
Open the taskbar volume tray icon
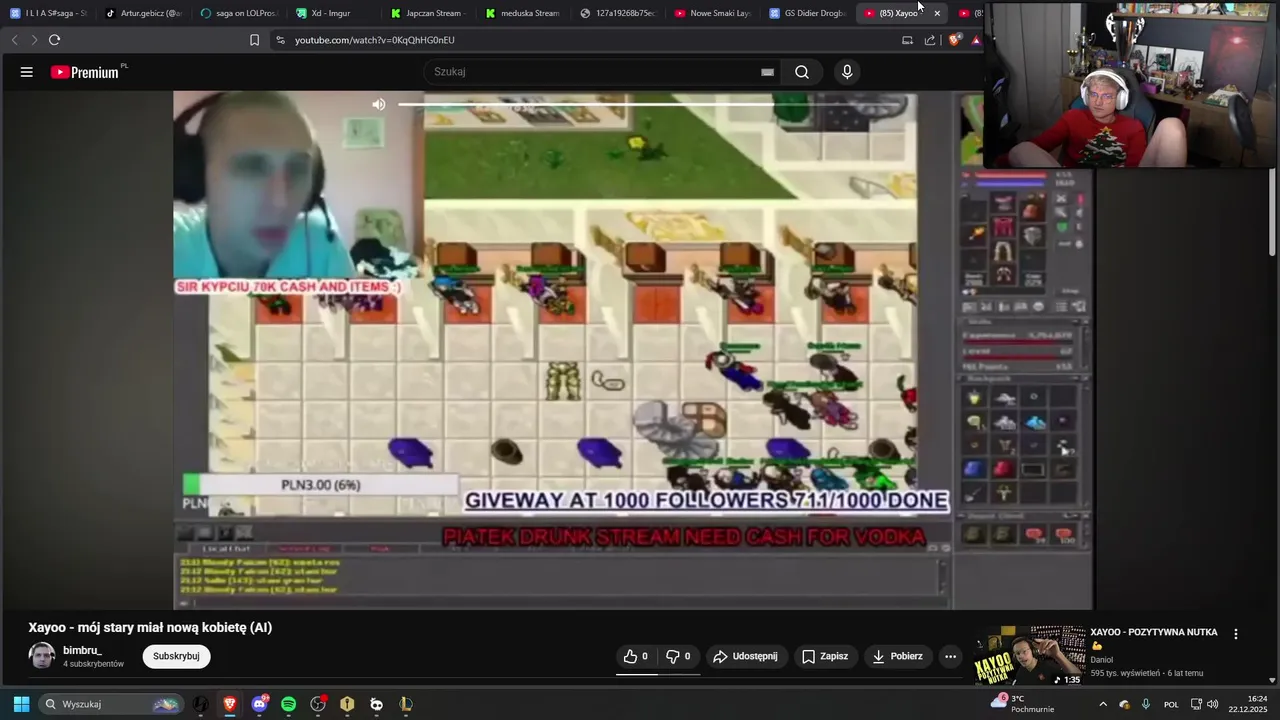click(1213, 704)
